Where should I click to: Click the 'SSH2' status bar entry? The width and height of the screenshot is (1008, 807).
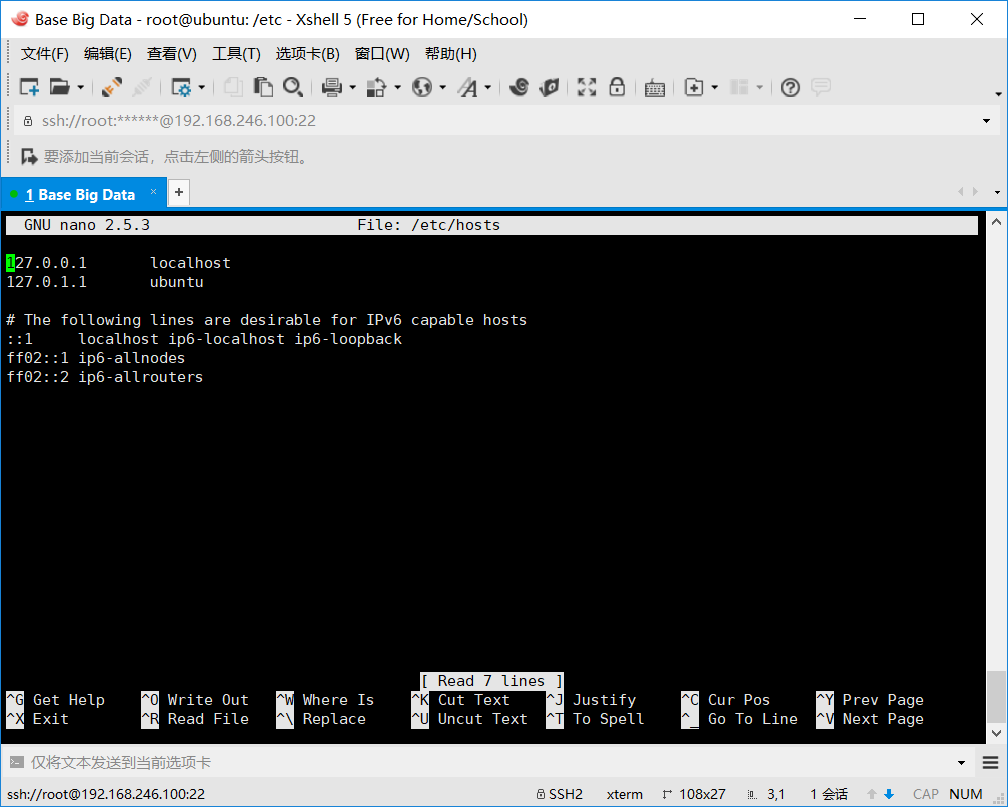click(x=560, y=794)
